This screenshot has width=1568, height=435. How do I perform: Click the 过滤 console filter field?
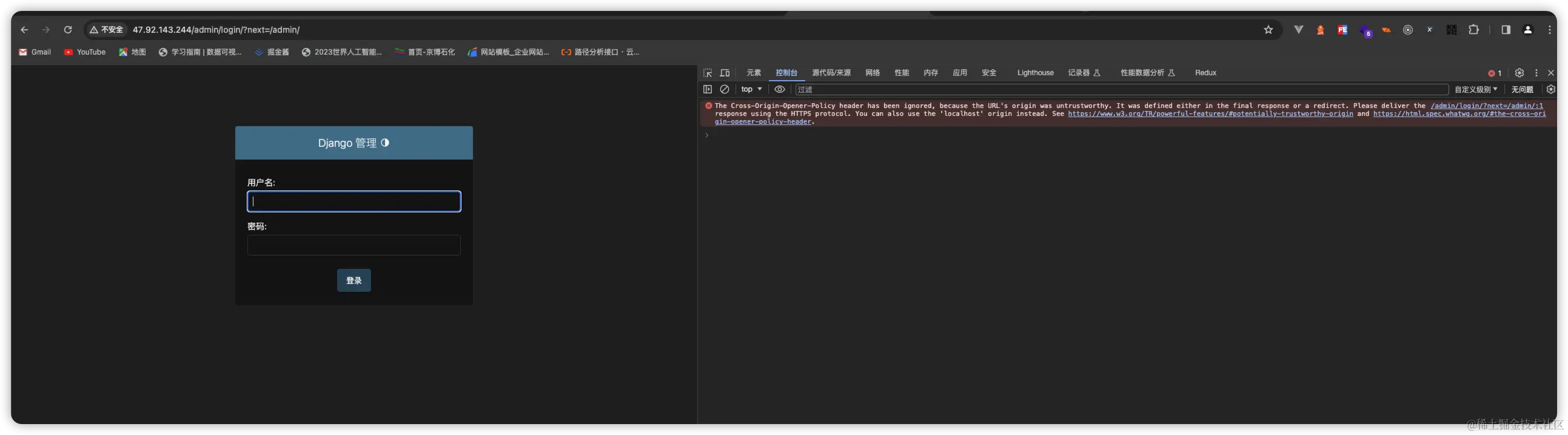coord(1121,90)
